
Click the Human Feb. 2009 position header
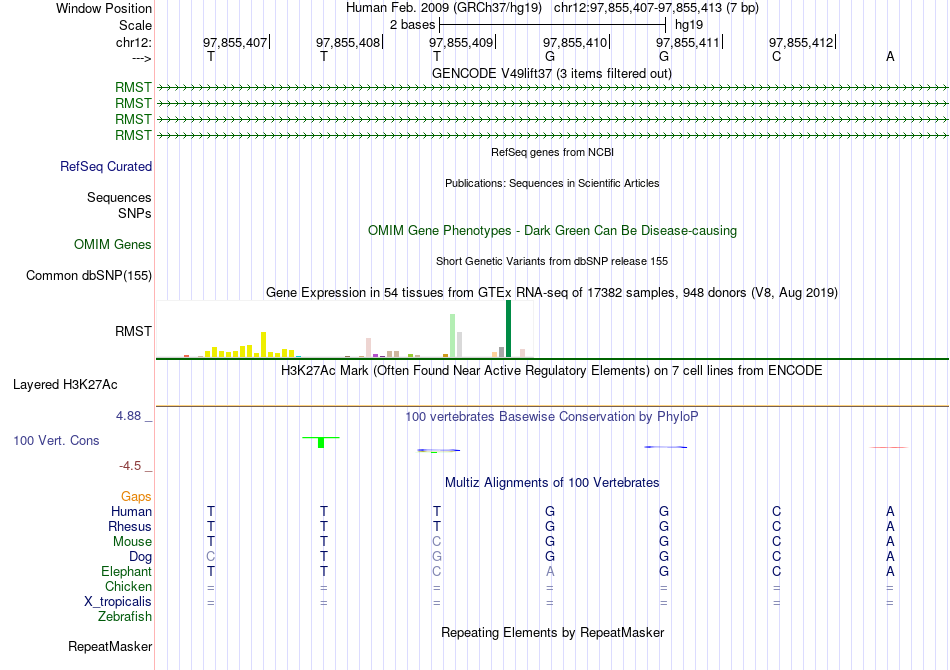(552, 8)
